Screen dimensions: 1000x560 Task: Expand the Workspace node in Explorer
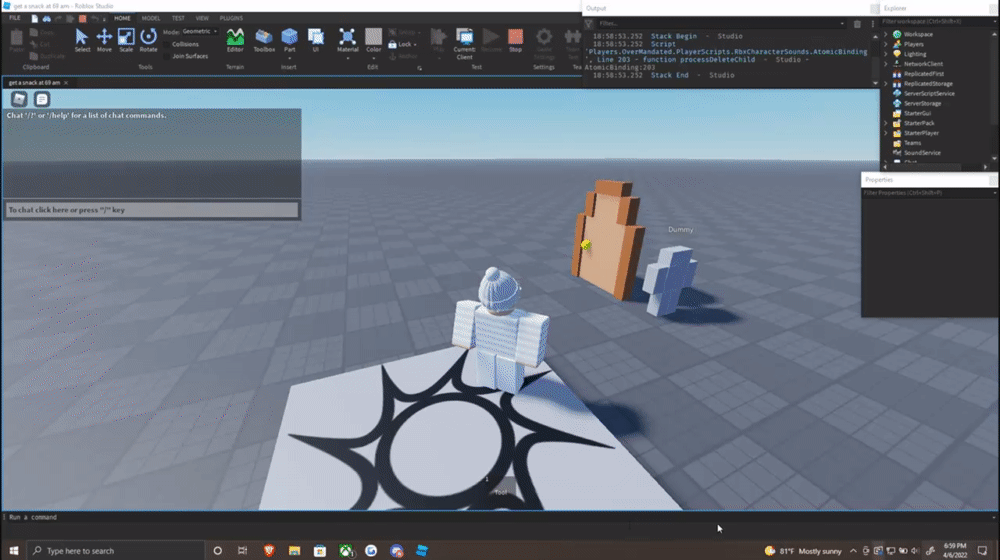tap(886, 34)
